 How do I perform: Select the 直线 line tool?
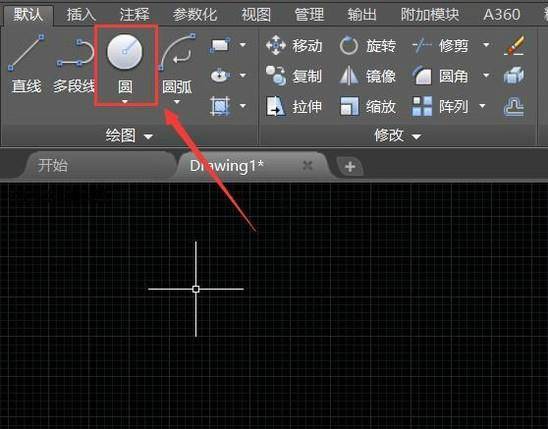click(26, 64)
